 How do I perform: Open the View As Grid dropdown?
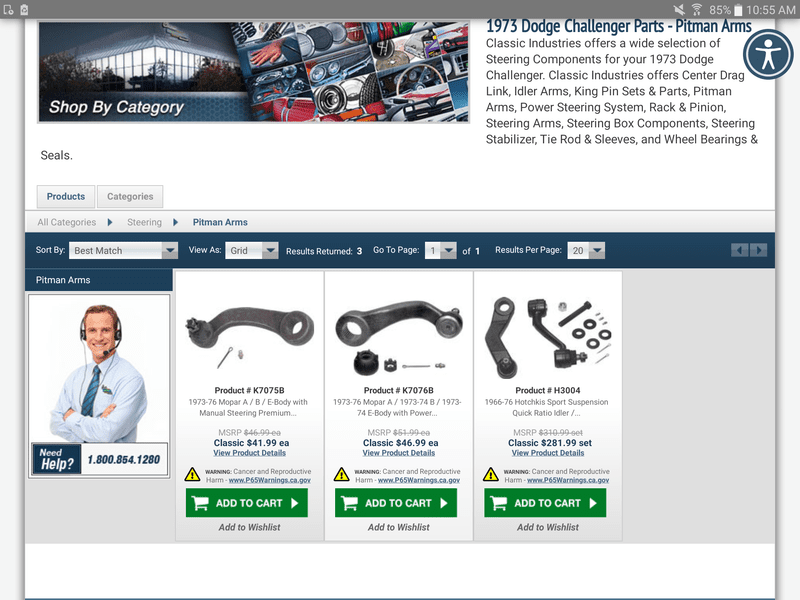click(x=252, y=251)
